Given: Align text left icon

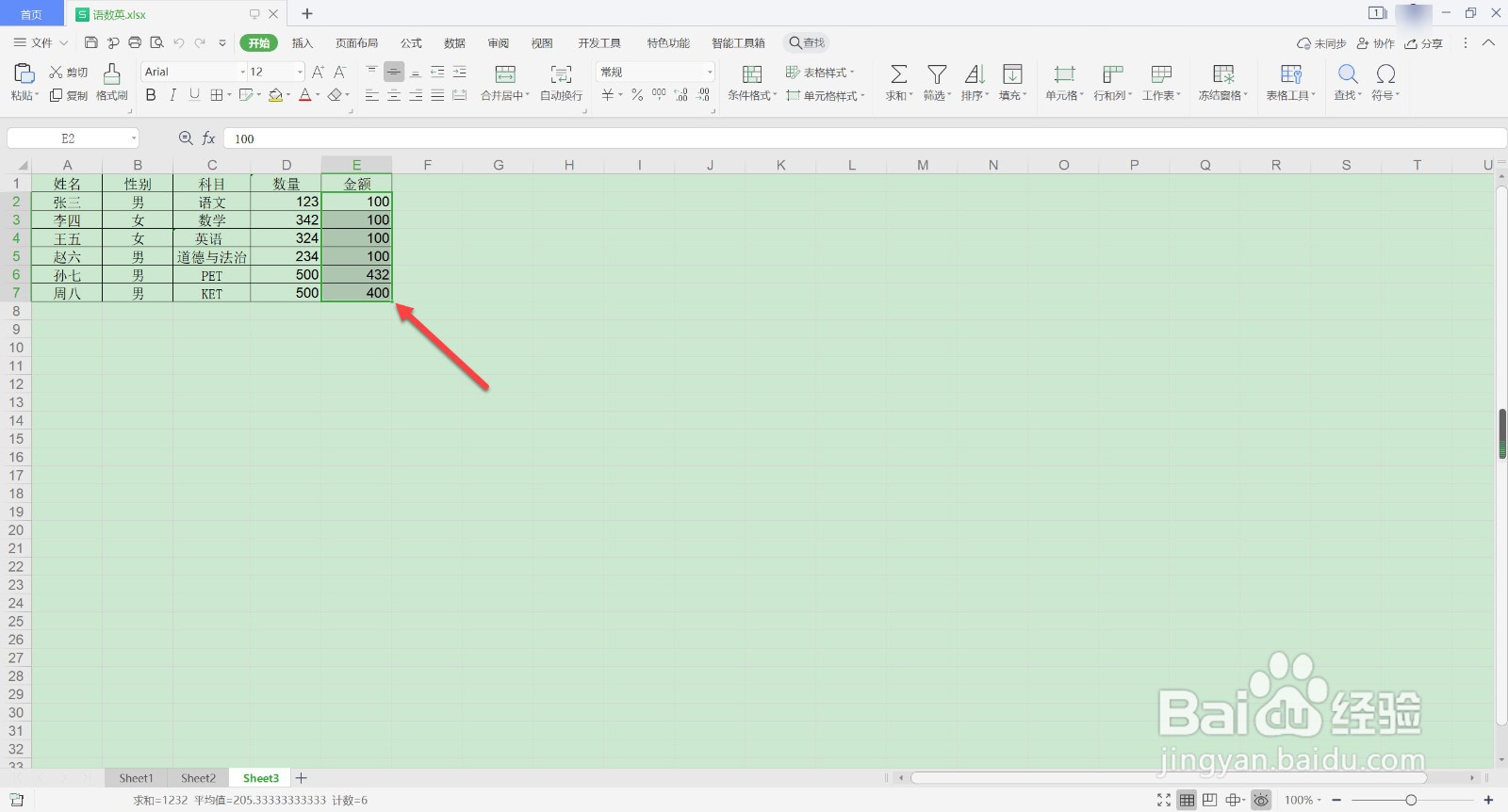Looking at the screenshot, I should pos(371,95).
